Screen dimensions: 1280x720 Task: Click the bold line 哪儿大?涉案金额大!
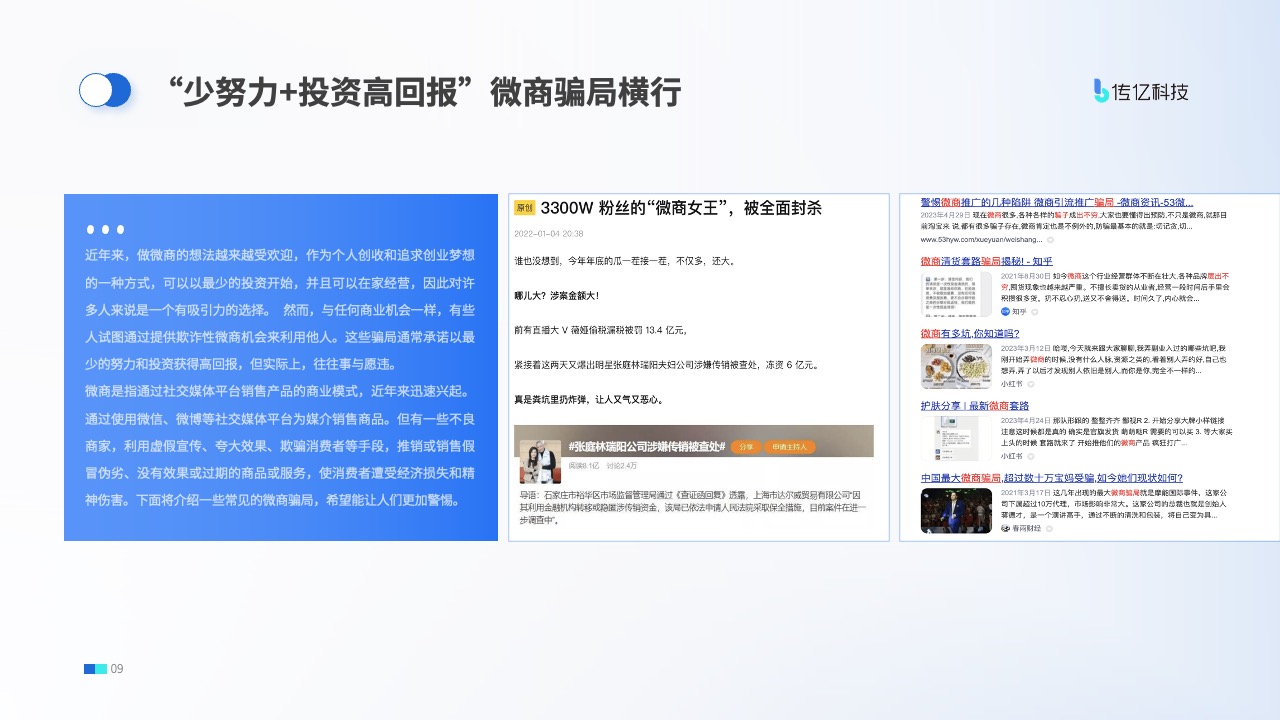(x=556, y=296)
